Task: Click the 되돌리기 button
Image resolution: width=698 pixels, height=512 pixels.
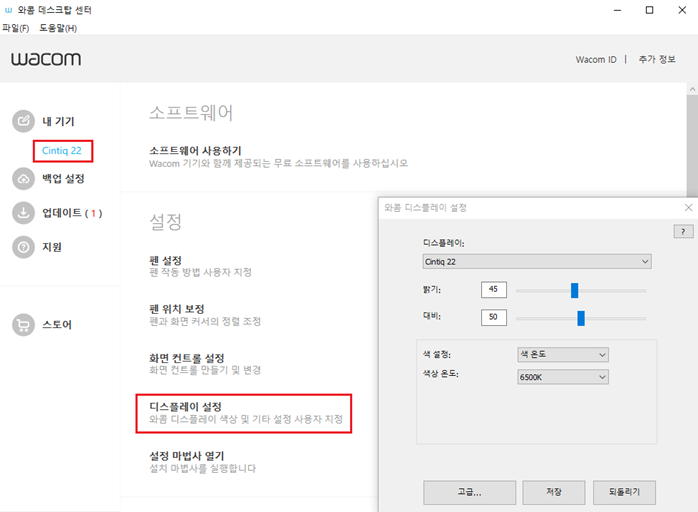Action: 624,492
